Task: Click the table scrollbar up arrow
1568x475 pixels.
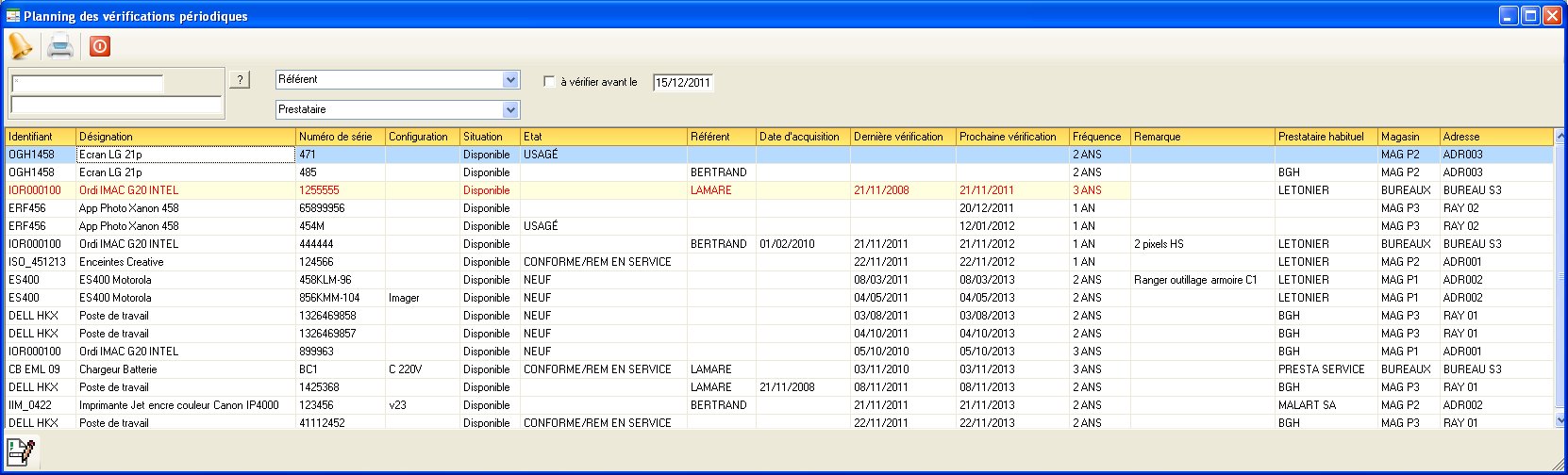Action: (1560, 137)
